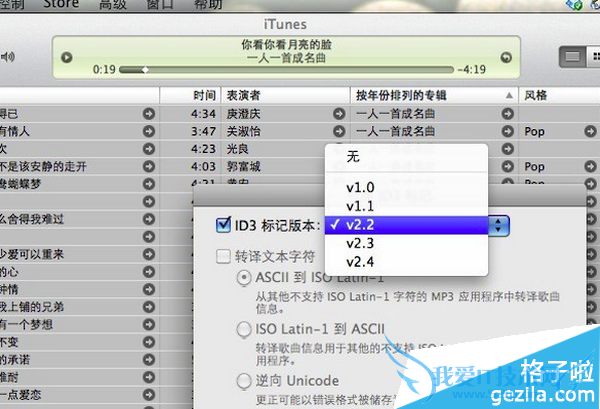The height and width of the screenshot is (409, 600).
Task: Choose v2.3 in the ID3 version menu
Action: point(406,243)
